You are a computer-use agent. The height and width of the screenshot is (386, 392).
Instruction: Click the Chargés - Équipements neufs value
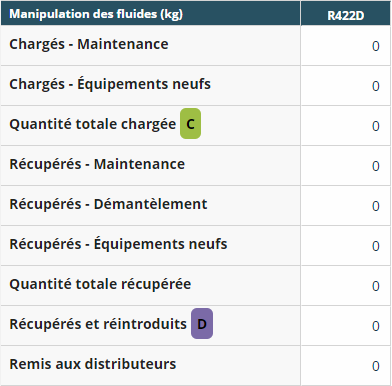[x=346, y=86]
